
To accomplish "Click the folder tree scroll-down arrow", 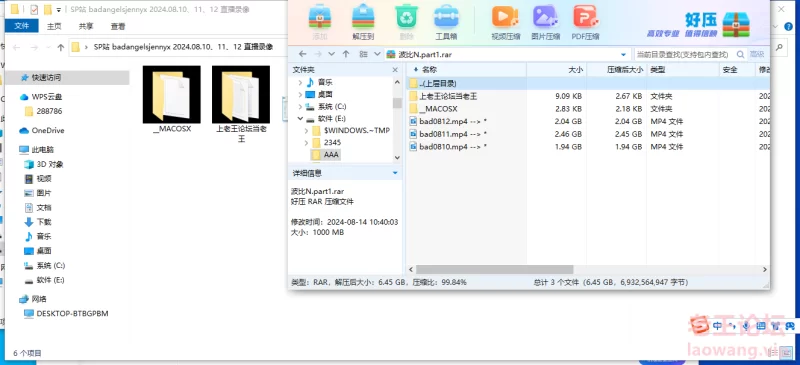I will pyautogui.click(x=397, y=158).
